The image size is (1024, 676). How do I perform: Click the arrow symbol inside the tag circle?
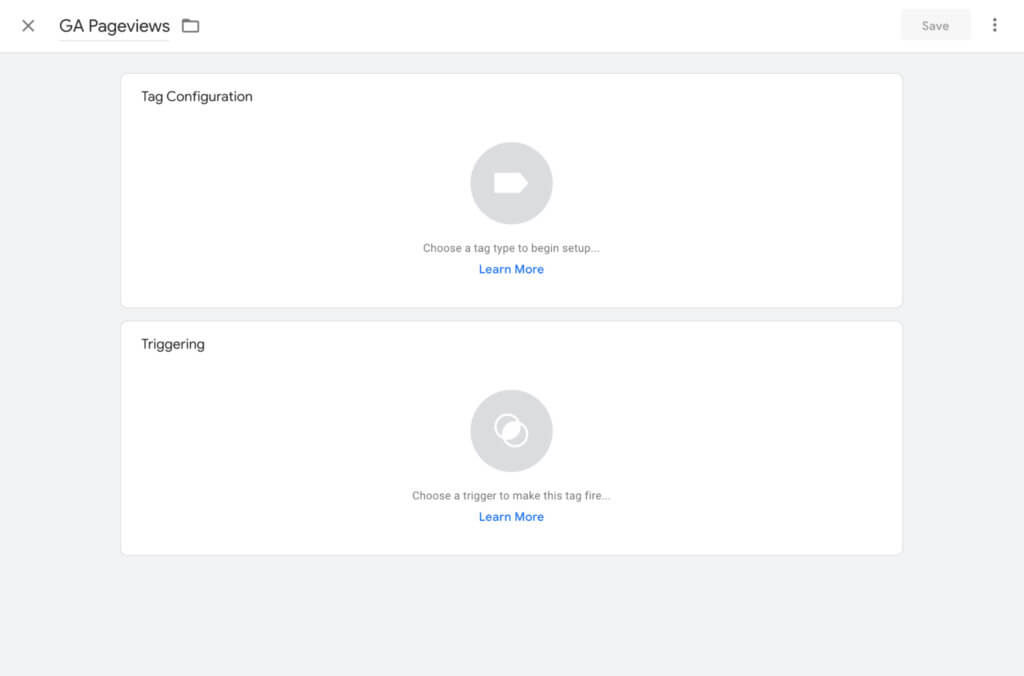point(511,182)
